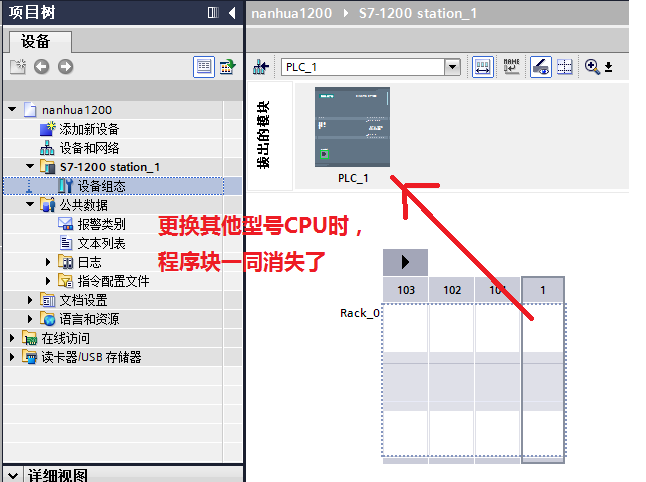Collapse the project tree panel arrow
Screen dimensions: 646x482
pos(232,13)
